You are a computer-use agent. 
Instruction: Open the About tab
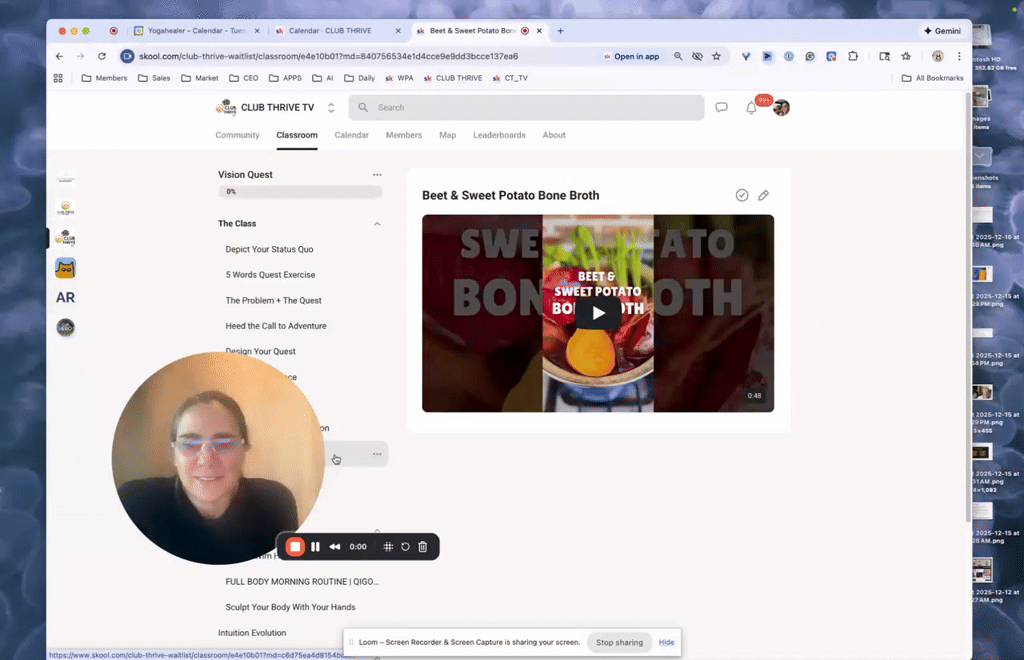(554, 135)
